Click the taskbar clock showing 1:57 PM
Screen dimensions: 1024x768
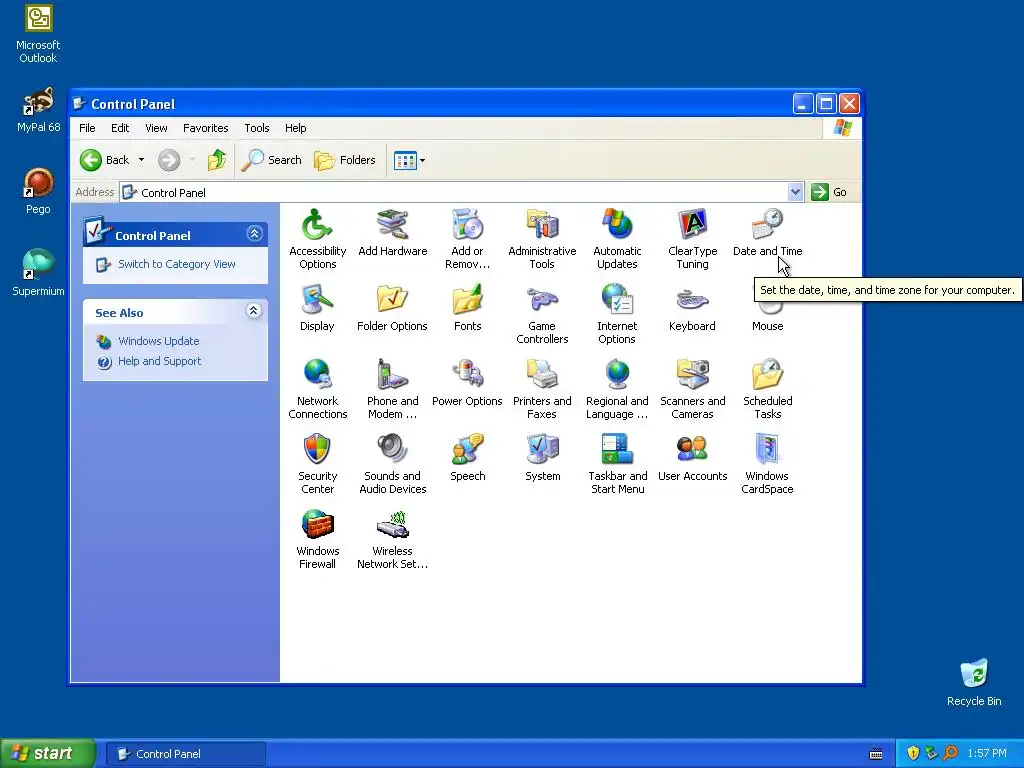(987, 754)
